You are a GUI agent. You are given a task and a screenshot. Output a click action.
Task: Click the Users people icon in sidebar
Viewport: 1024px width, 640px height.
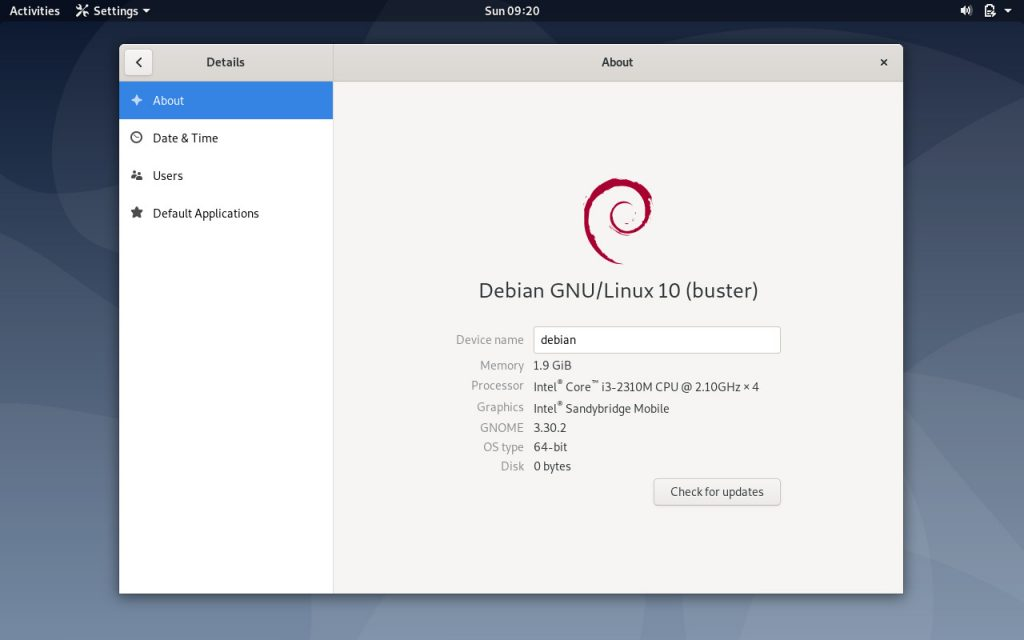click(x=137, y=175)
